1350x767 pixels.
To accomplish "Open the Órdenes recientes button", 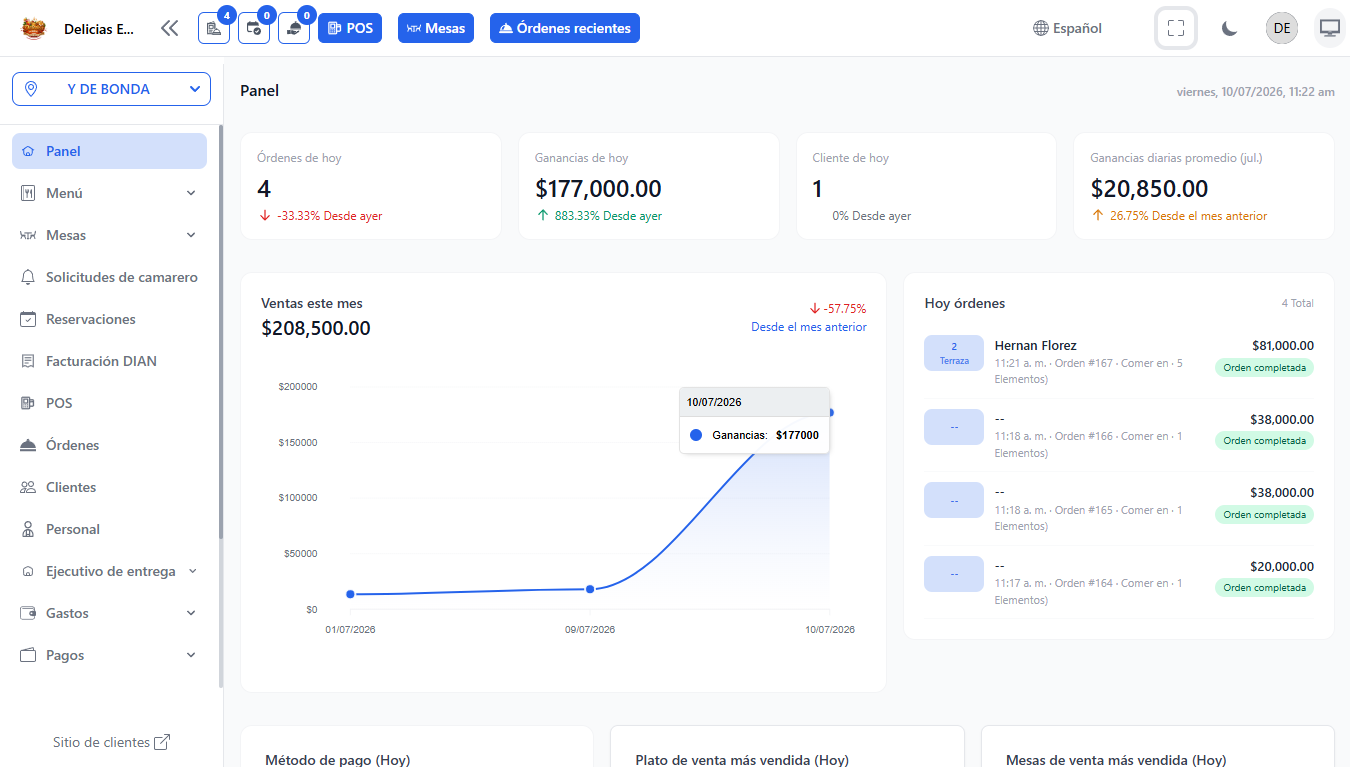I will point(564,28).
